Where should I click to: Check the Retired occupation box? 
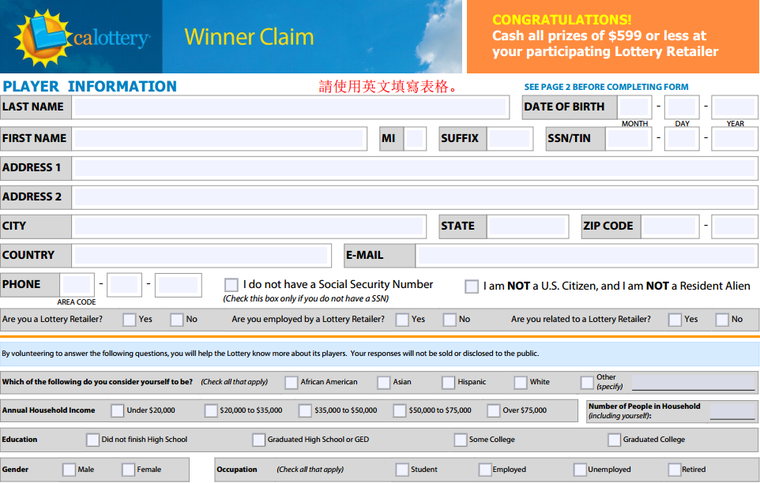(x=674, y=470)
